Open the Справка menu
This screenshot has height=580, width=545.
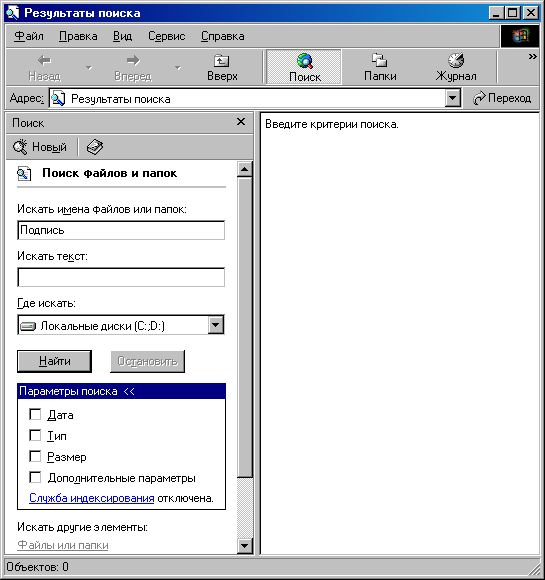(x=222, y=36)
